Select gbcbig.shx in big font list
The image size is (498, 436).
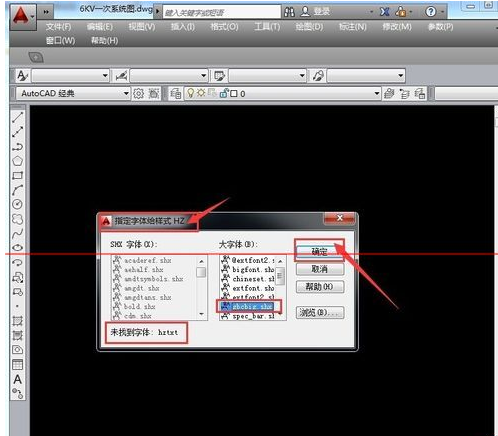coord(248,306)
